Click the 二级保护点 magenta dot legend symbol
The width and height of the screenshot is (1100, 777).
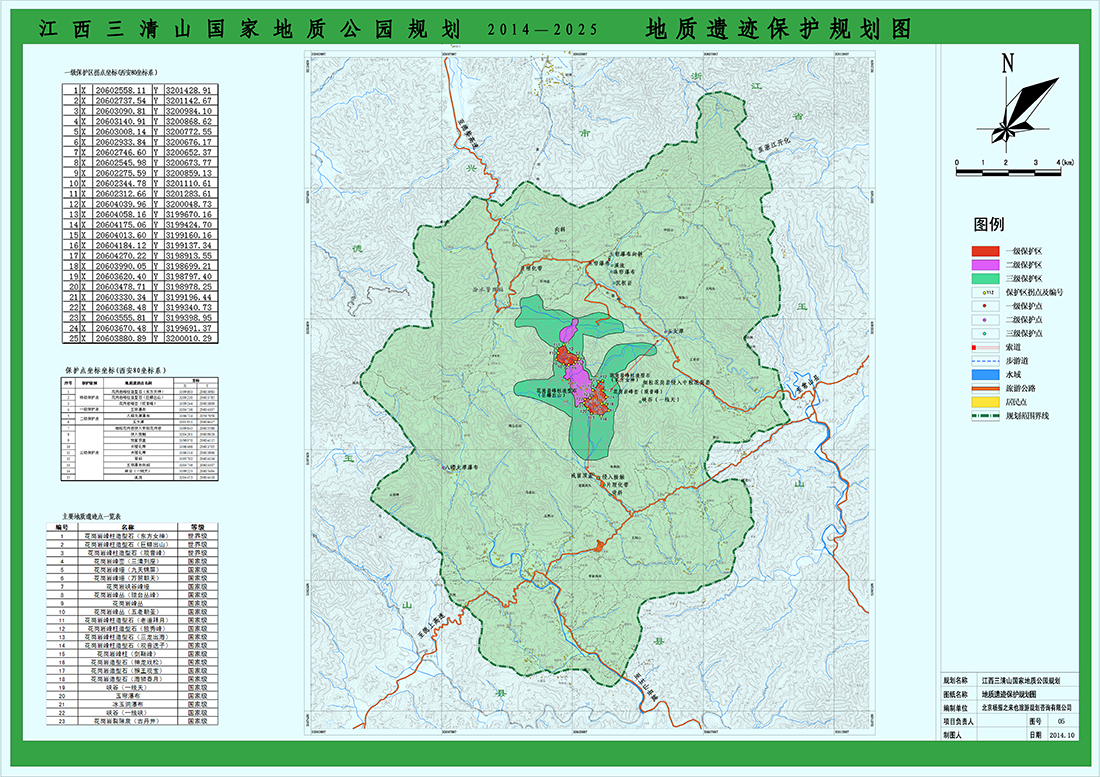(984, 320)
